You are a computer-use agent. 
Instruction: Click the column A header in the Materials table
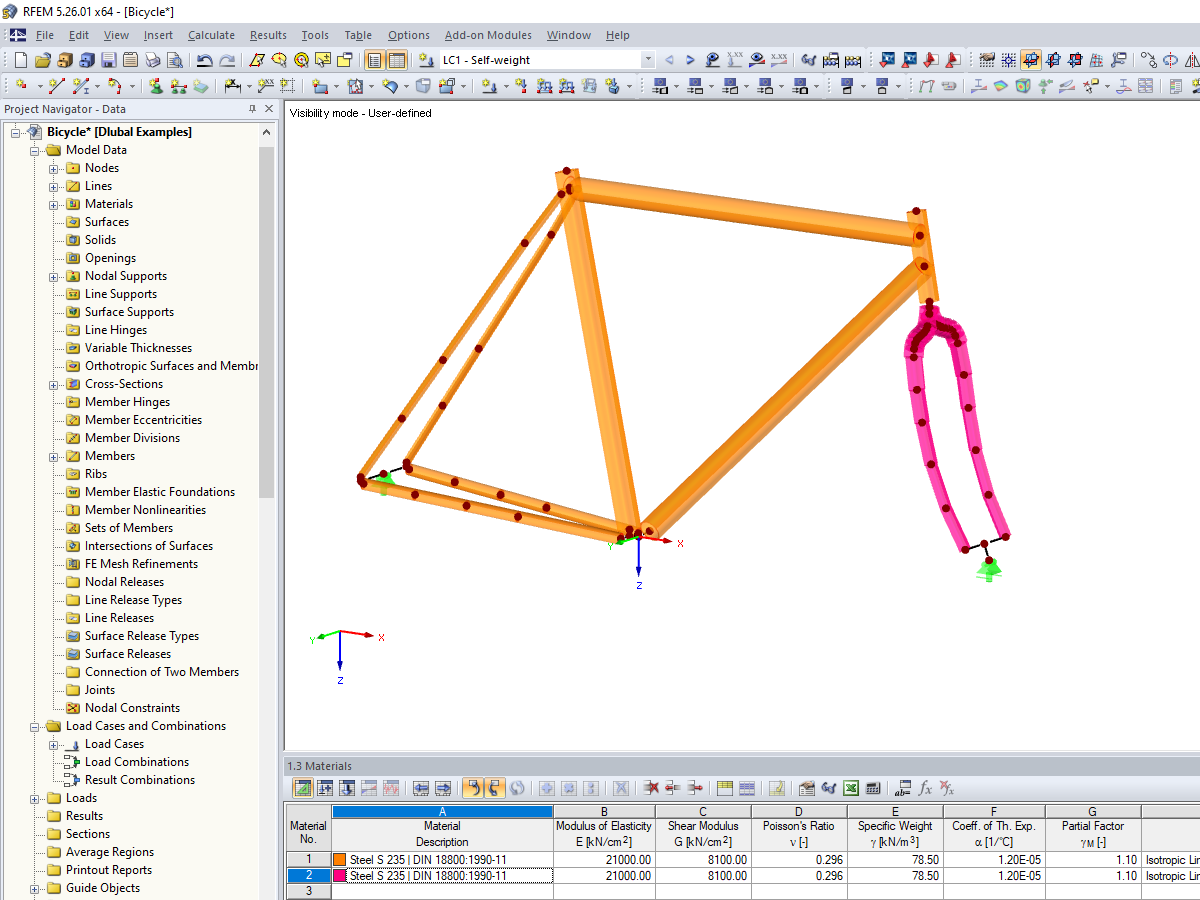tap(442, 812)
